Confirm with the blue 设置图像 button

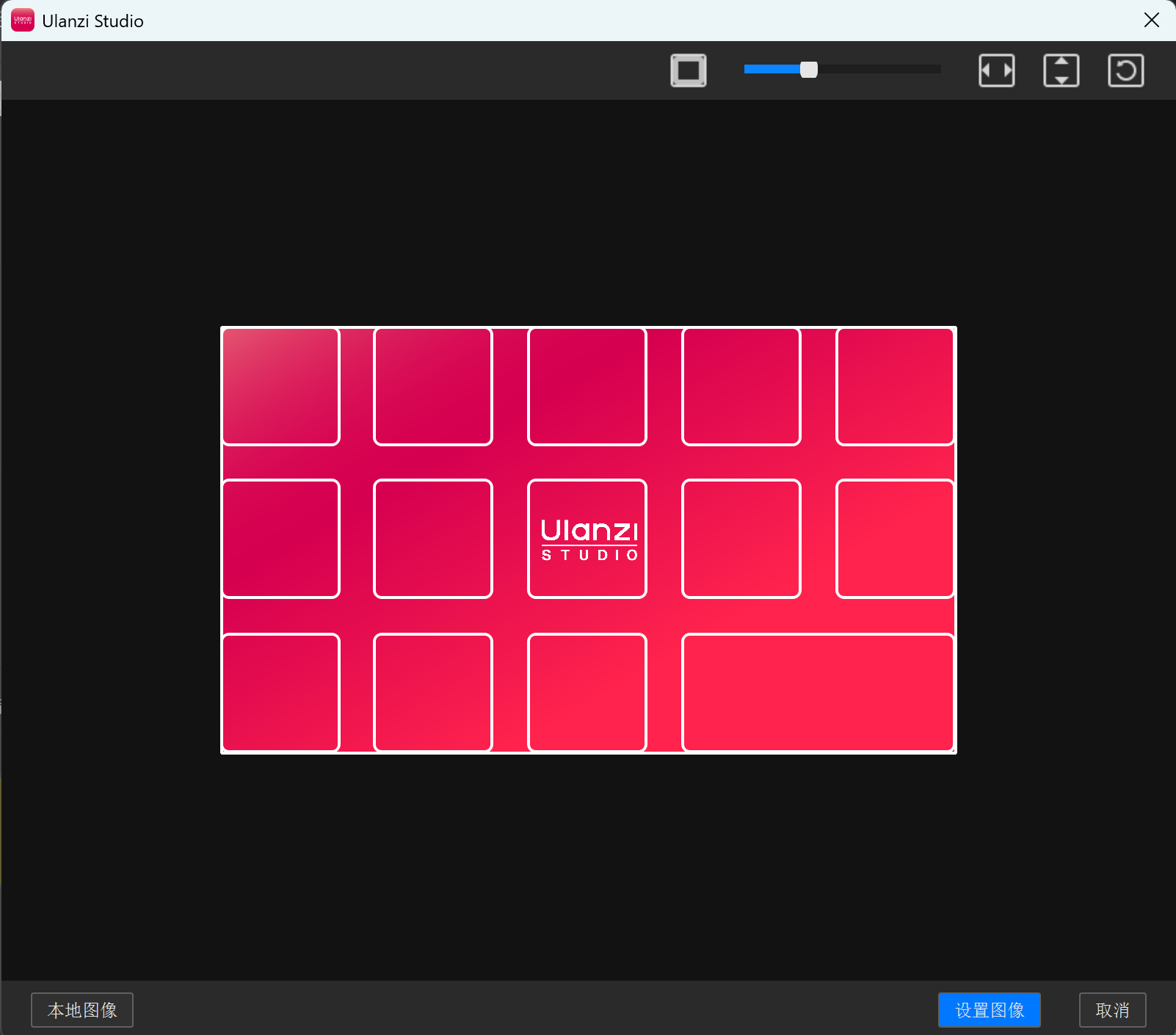[x=989, y=1010]
